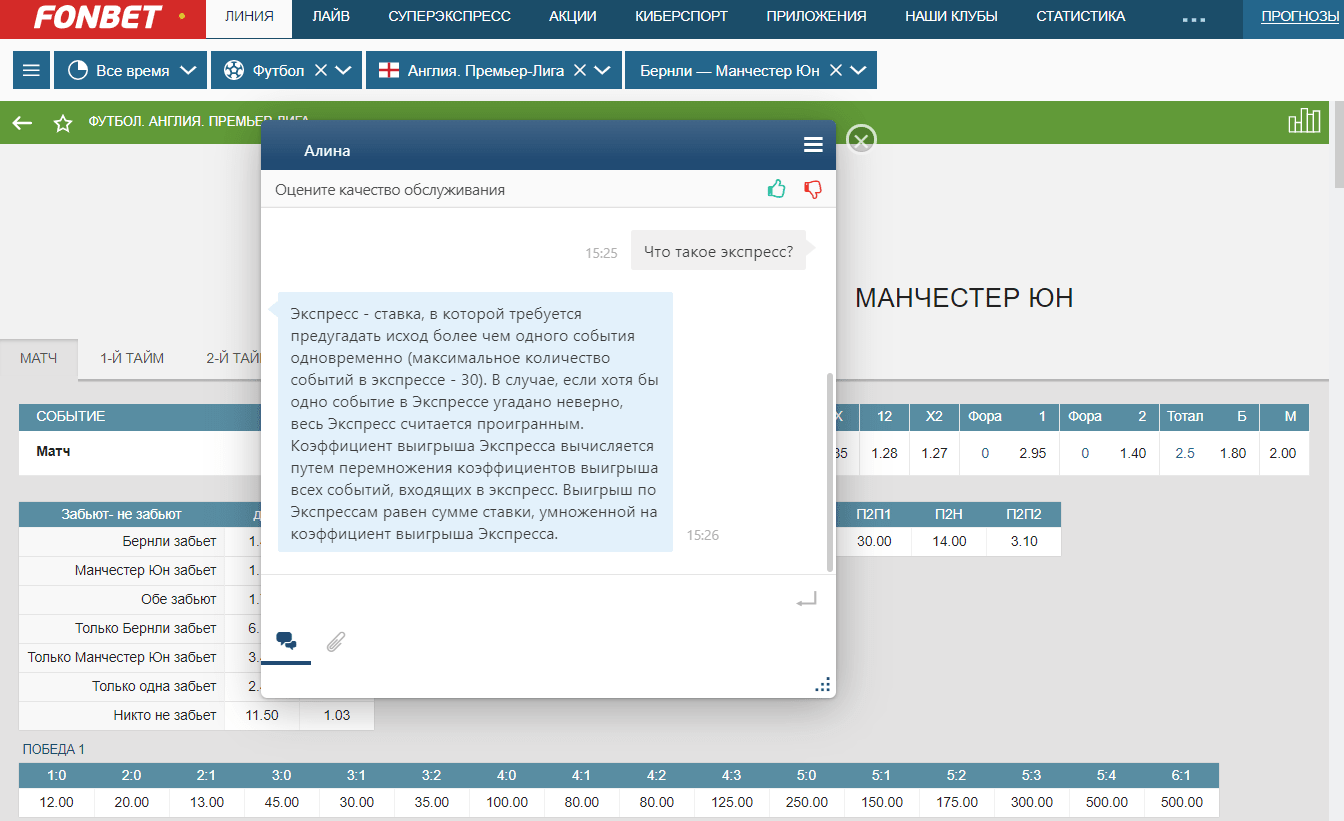Open the statistics bar chart icon
1344x821 pixels.
tap(1304, 121)
